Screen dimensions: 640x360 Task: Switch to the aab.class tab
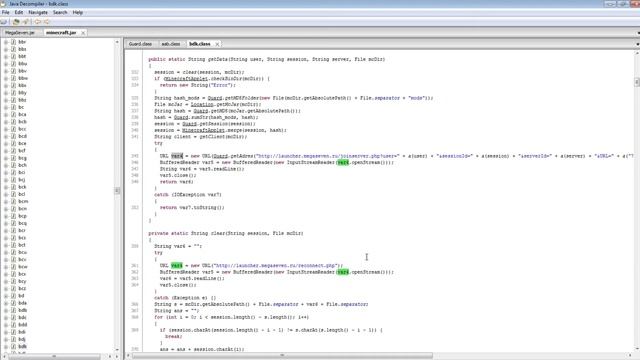(x=171, y=44)
